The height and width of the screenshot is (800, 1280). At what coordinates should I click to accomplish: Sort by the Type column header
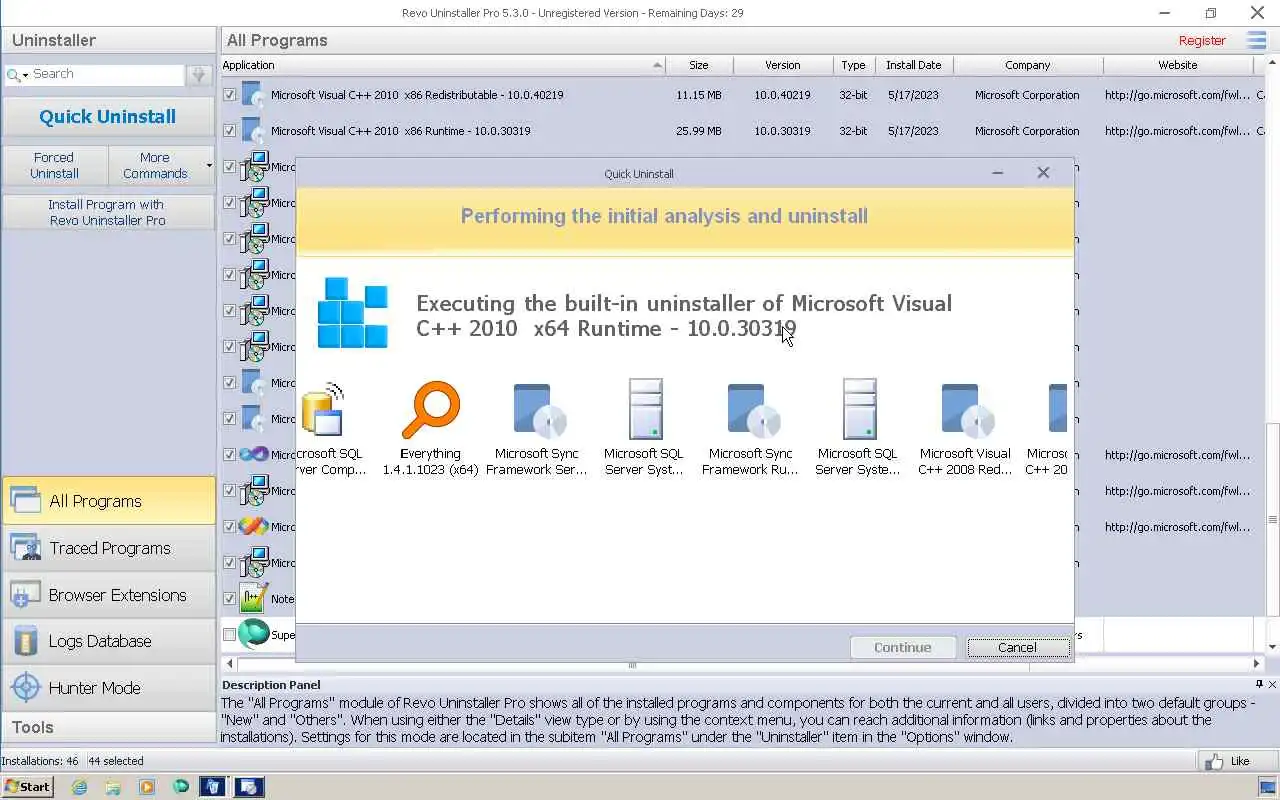853,65
